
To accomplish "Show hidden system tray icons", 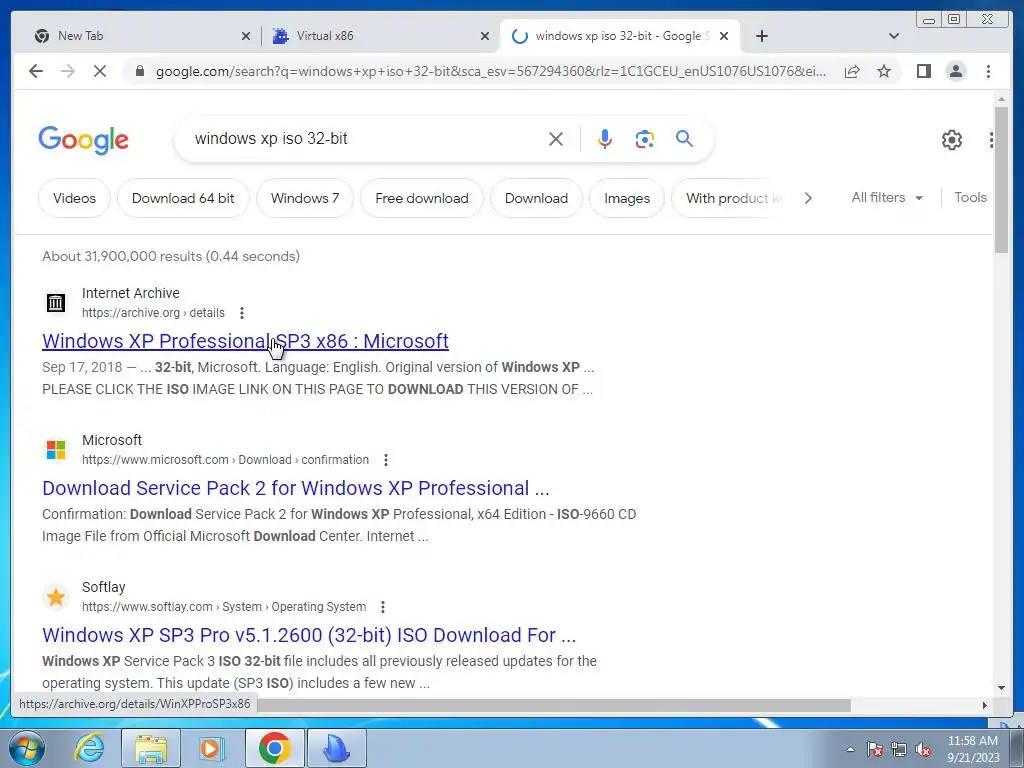I will pyautogui.click(x=850, y=749).
